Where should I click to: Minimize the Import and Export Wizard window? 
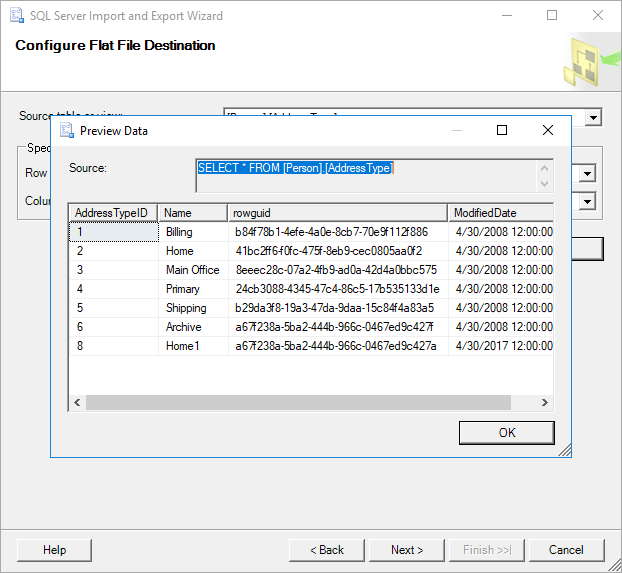coord(507,15)
